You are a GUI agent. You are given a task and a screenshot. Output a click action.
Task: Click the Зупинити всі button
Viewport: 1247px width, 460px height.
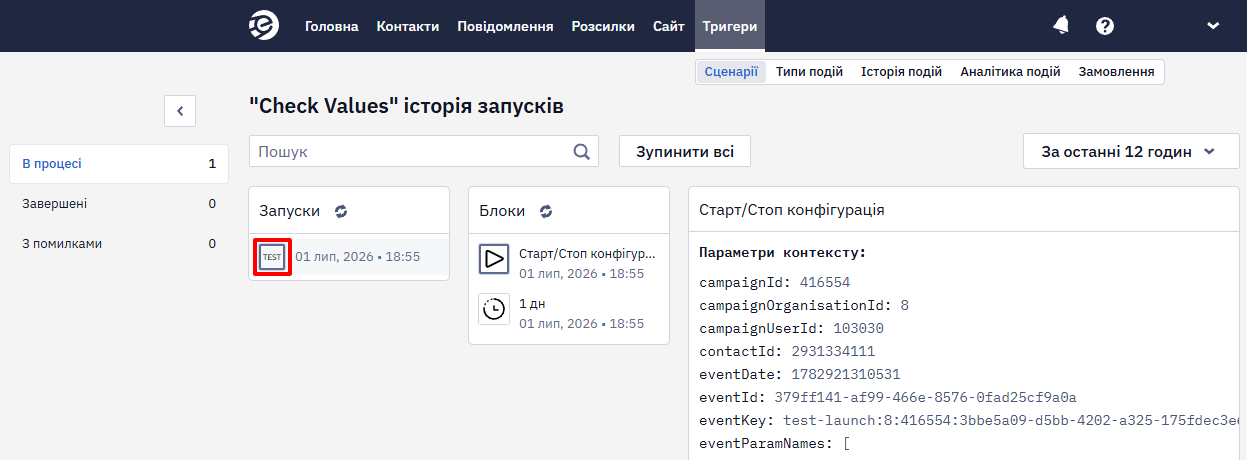pos(685,152)
